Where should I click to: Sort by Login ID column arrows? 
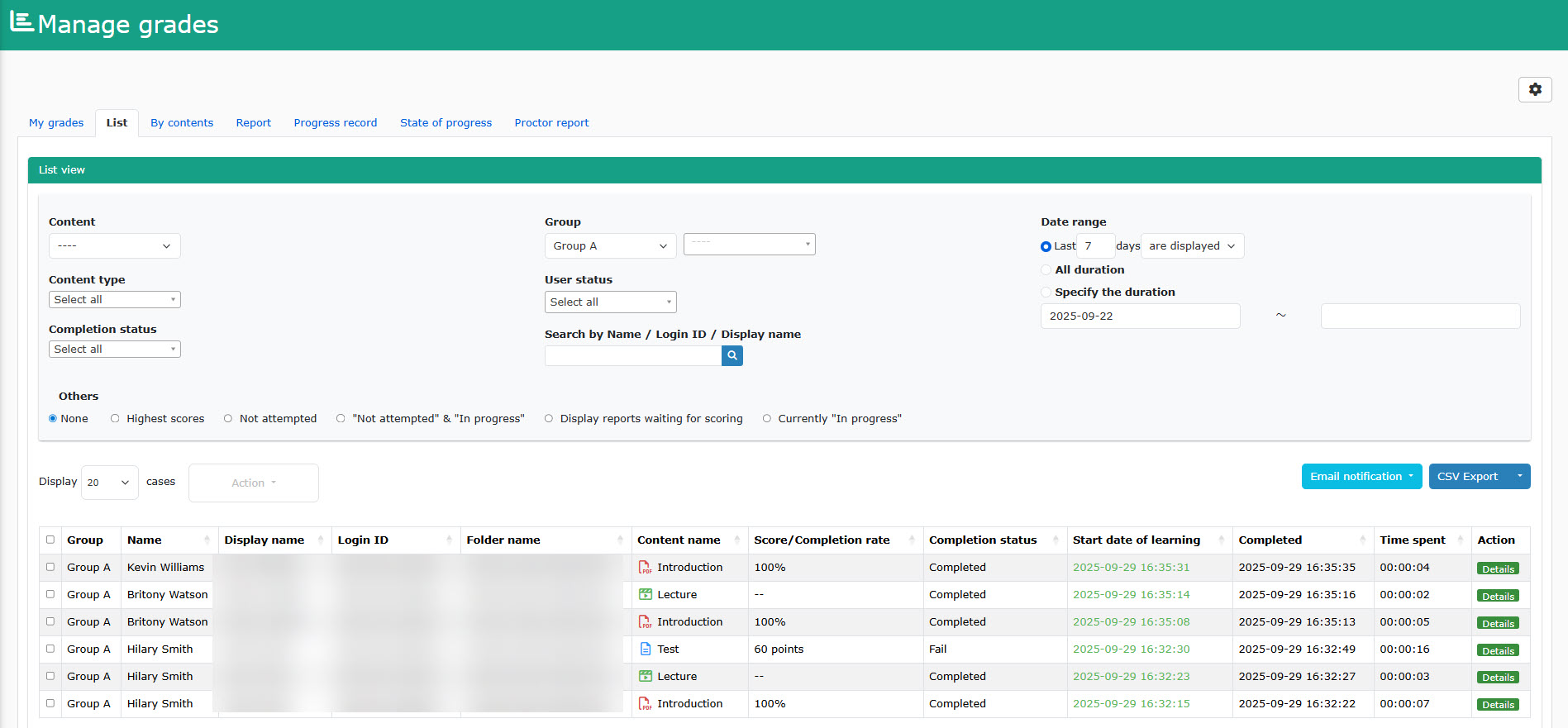(449, 540)
